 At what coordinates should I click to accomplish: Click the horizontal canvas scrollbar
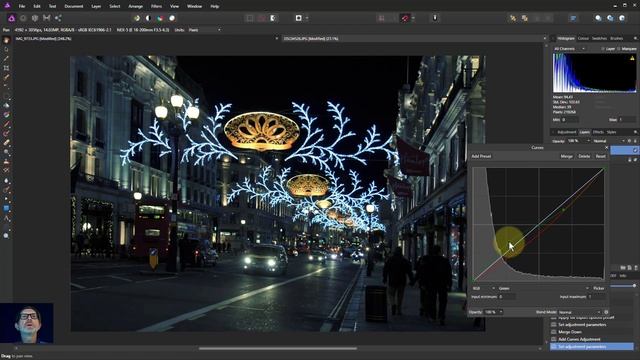point(278,349)
